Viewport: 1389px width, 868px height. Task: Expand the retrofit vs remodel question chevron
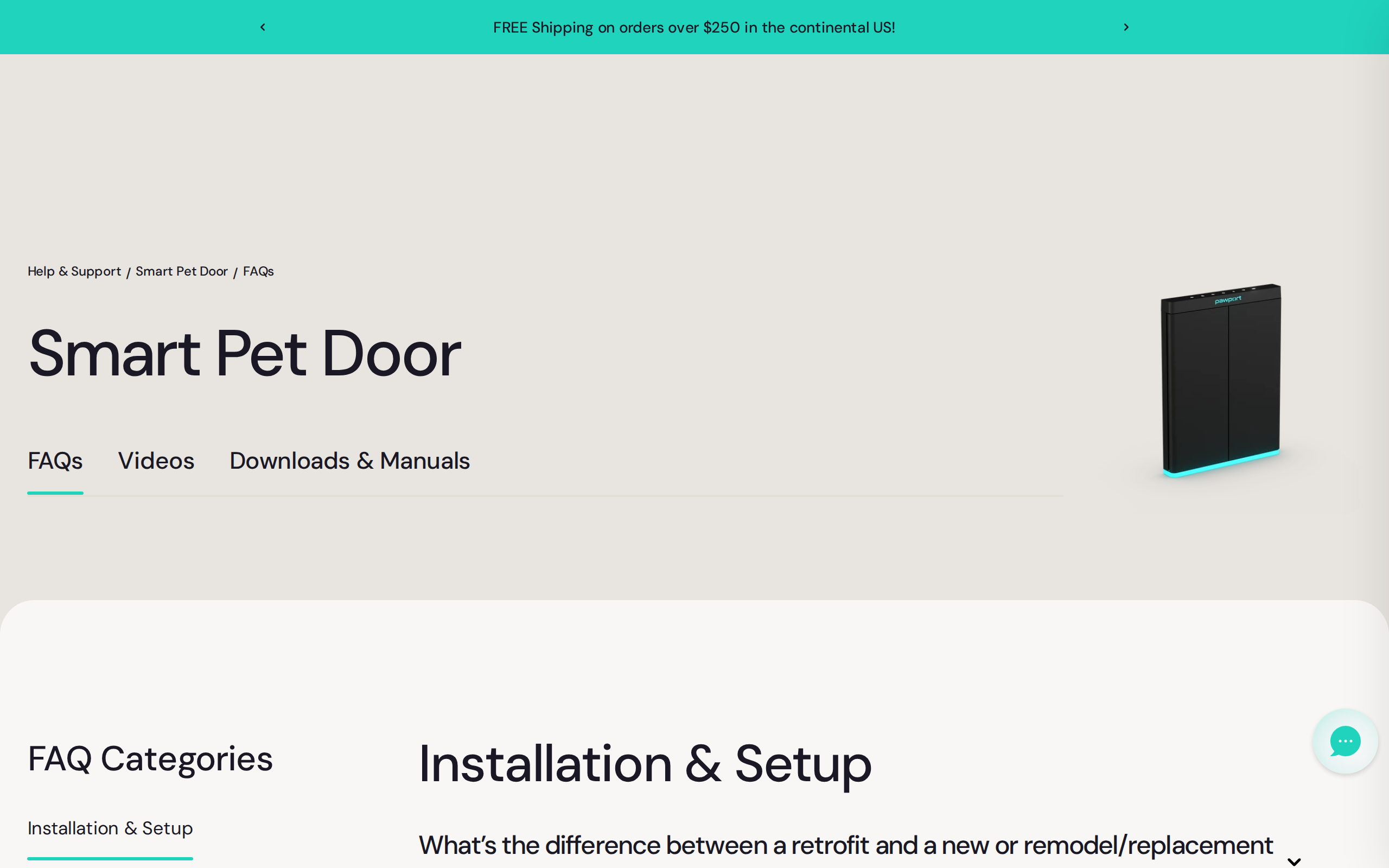(x=1294, y=861)
